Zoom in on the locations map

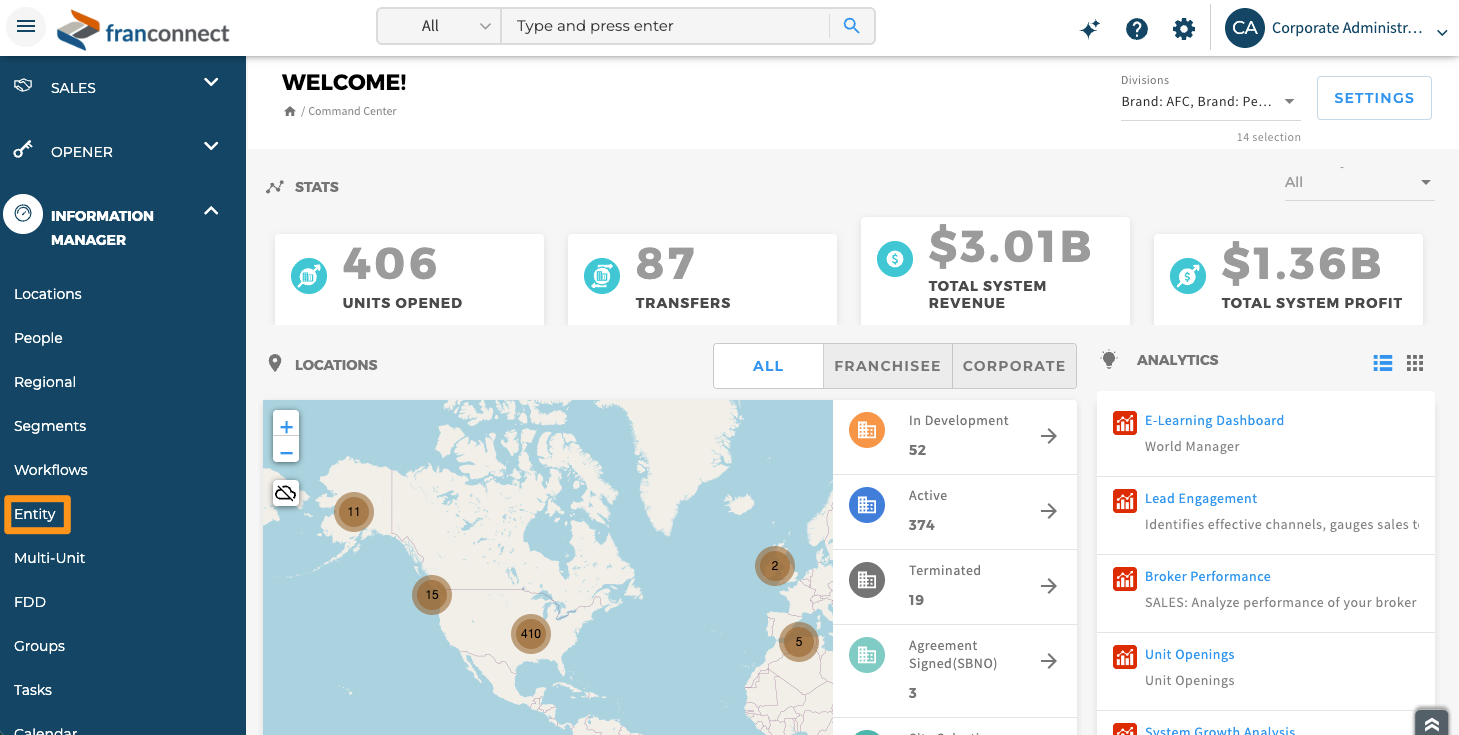coord(286,426)
